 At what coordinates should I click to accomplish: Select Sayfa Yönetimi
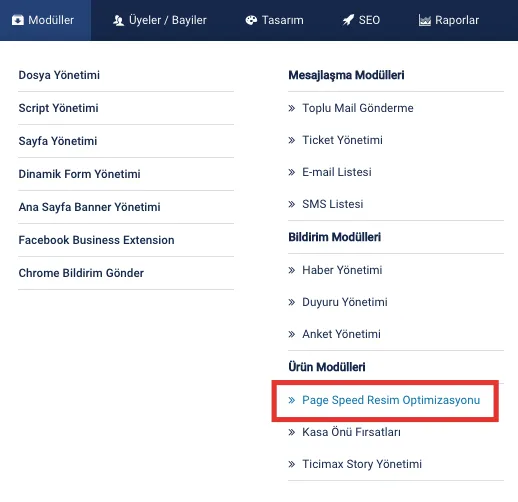pyautogui.click(x=58, y=141)
